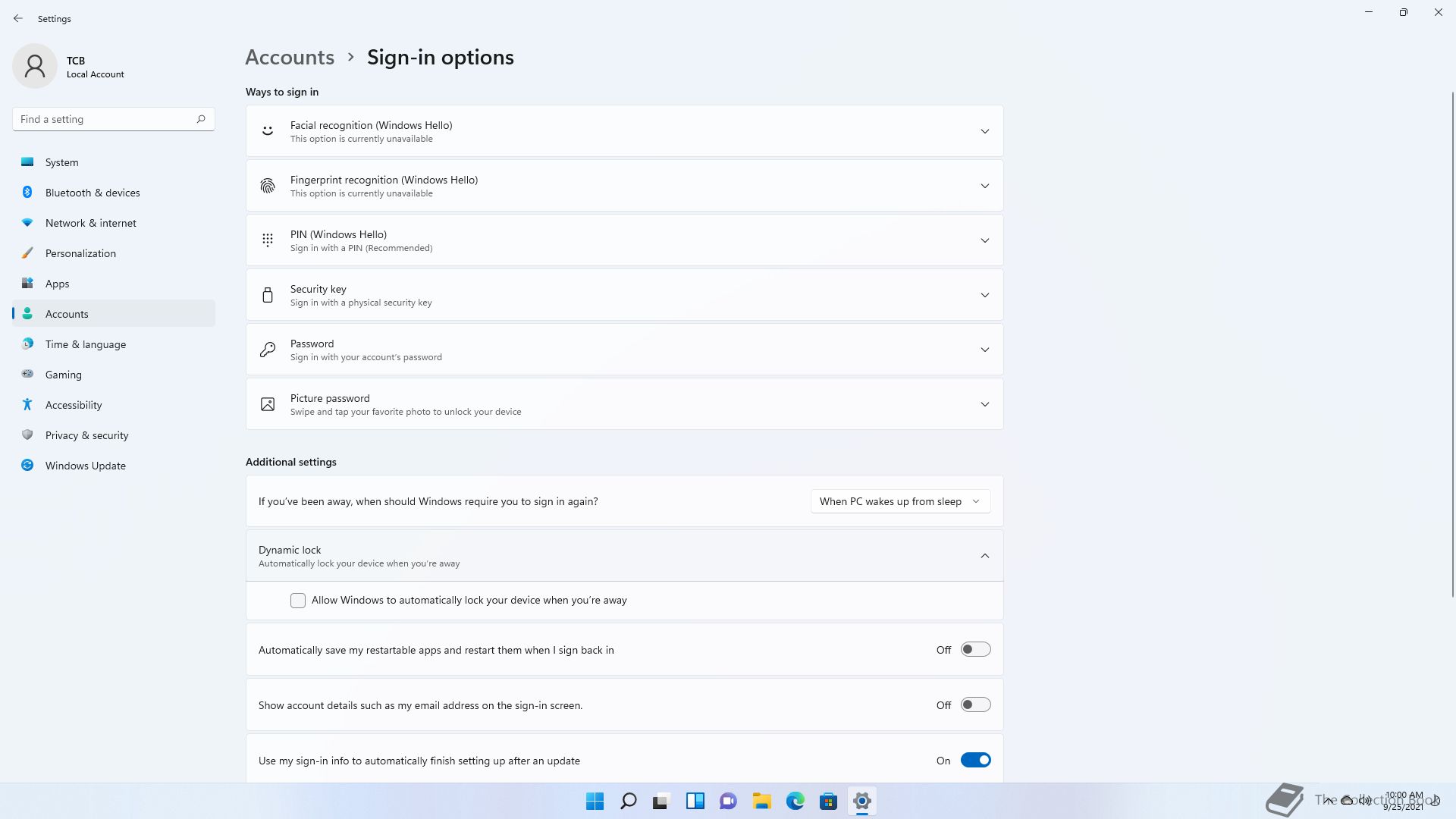Expand Picture password chevron
This screenshot has width=1456, height=819.
coord(984,404)
